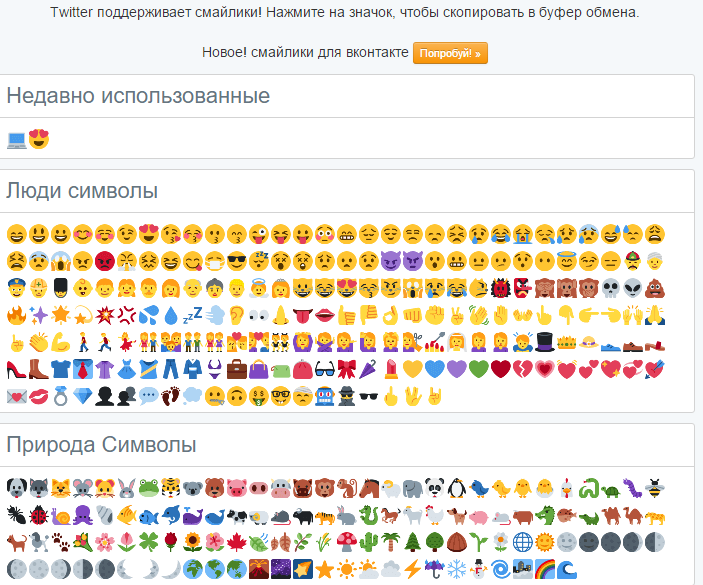The image size is (703, 585).
Task: Copy the erupting volcano emoji
Action: click(258, 570)
